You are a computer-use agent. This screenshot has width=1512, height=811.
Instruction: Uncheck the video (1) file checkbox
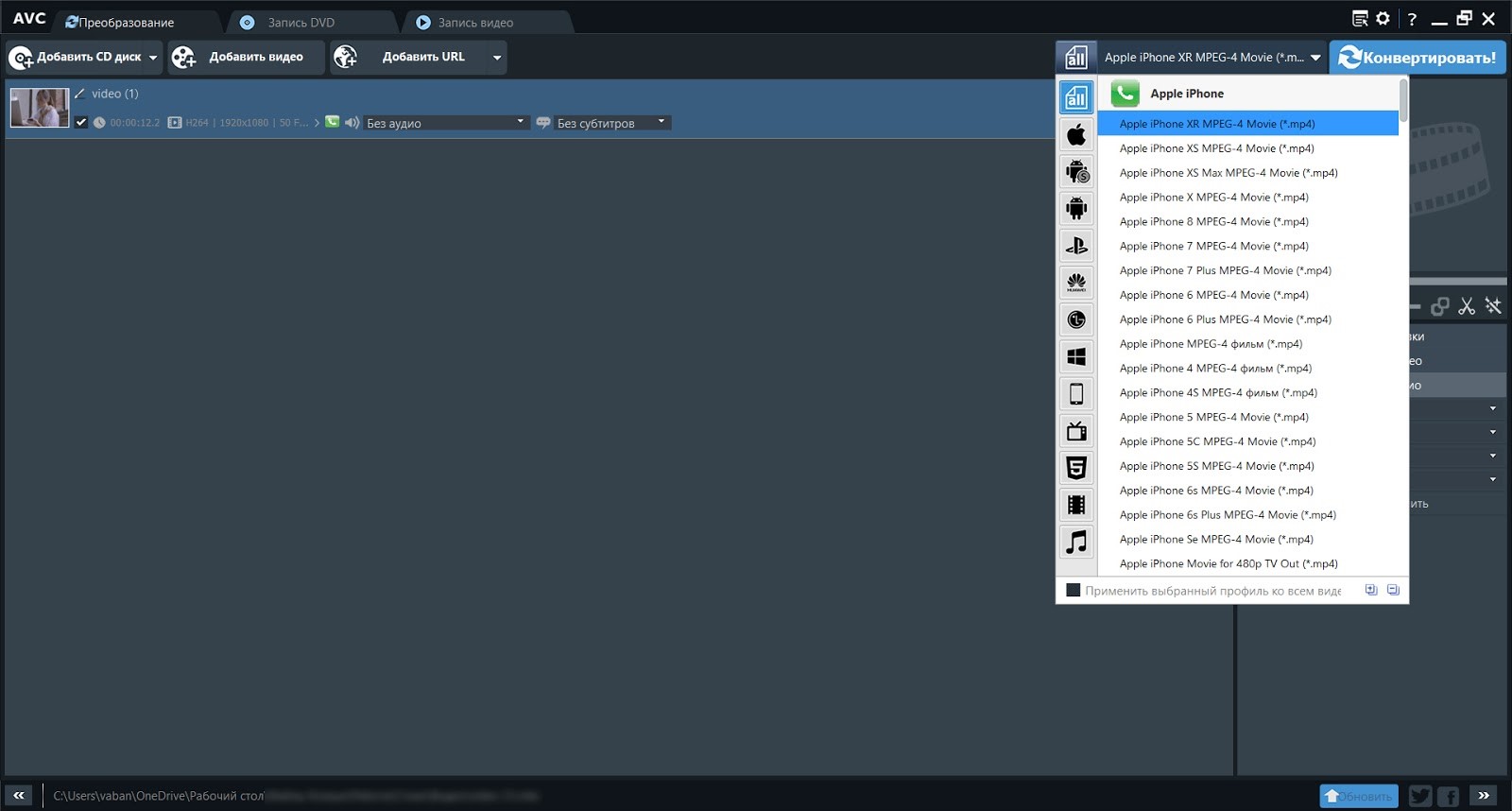[81, 122]
